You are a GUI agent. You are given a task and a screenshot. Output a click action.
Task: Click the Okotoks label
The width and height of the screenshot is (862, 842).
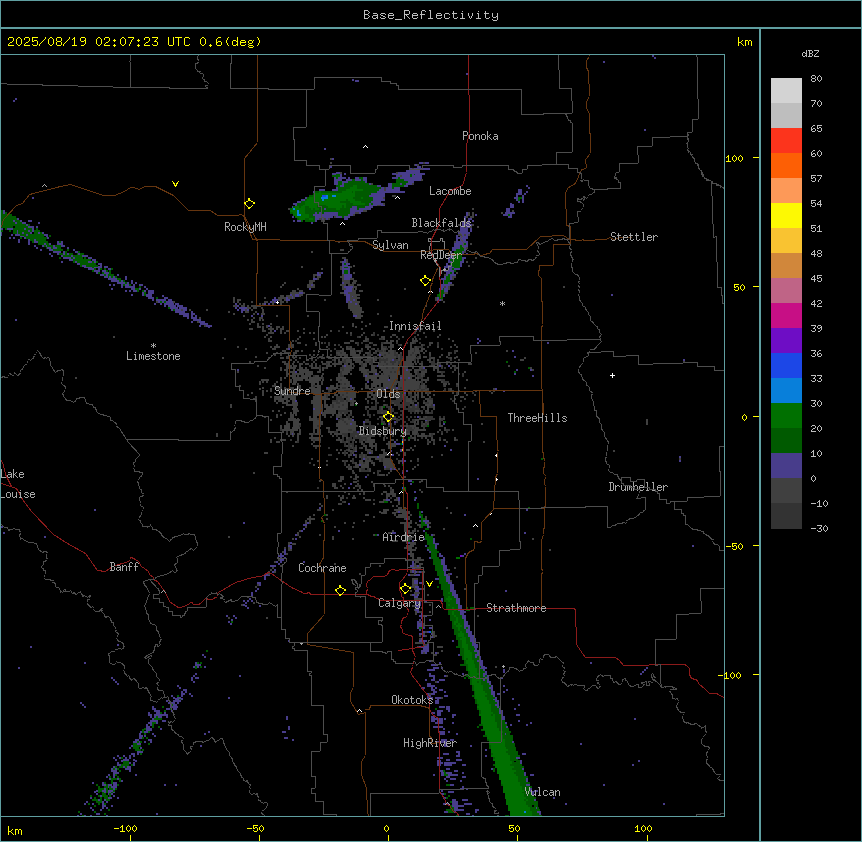tap(412, 700)
